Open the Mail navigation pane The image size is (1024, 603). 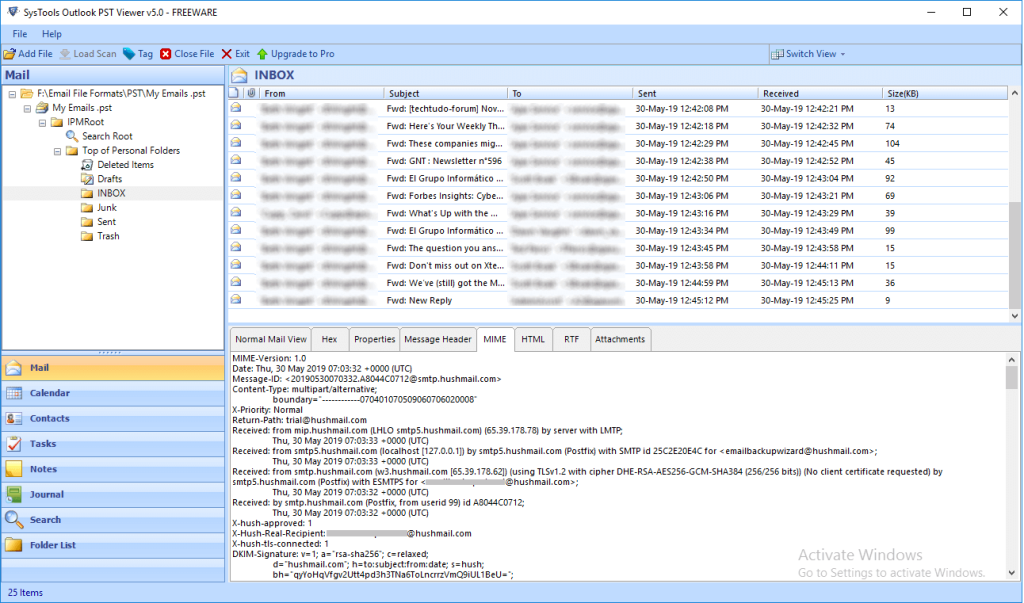(113, 368)
